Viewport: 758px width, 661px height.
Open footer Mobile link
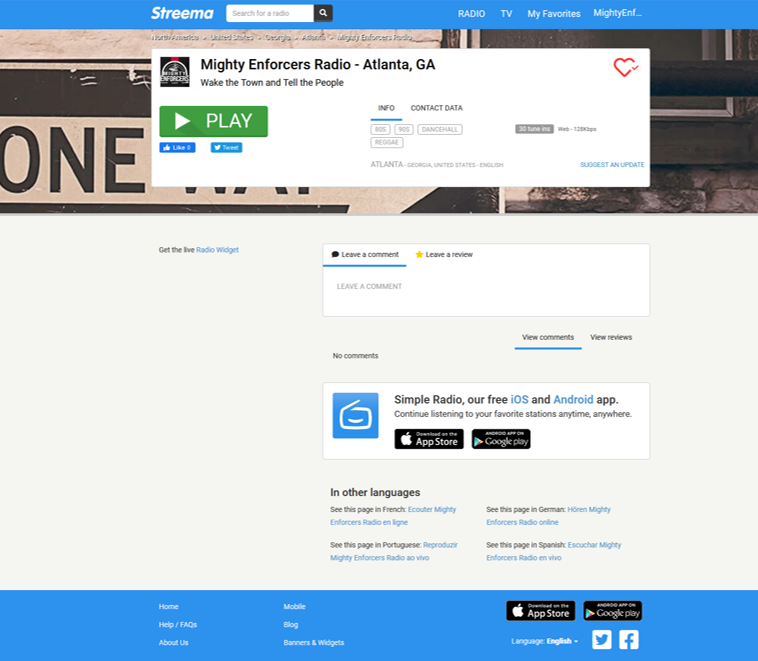pos(294,607)
